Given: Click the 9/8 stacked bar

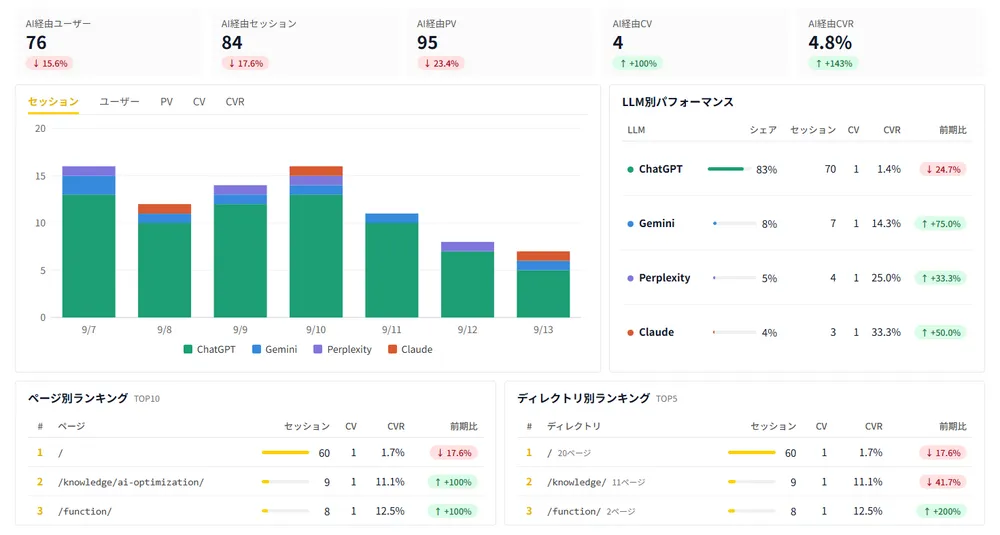Looking at the screenshot, I should tap(165, 260).
